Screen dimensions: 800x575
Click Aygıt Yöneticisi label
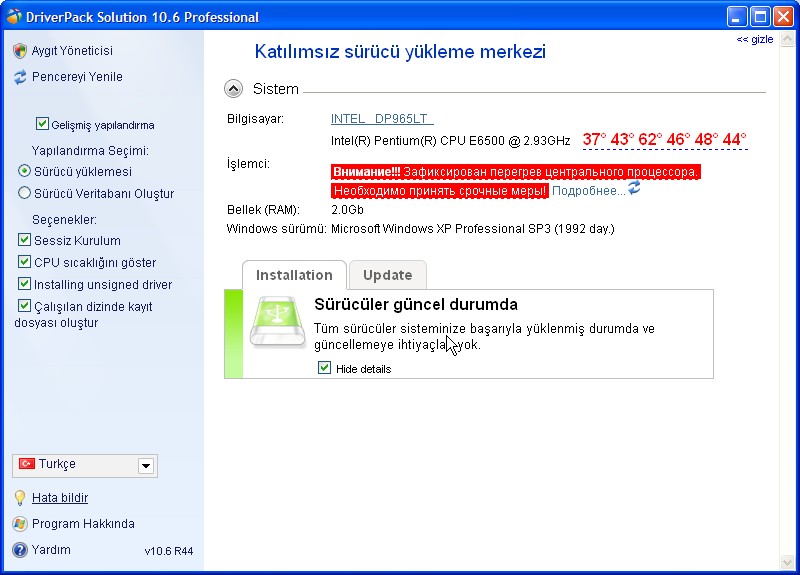[72, 51]
